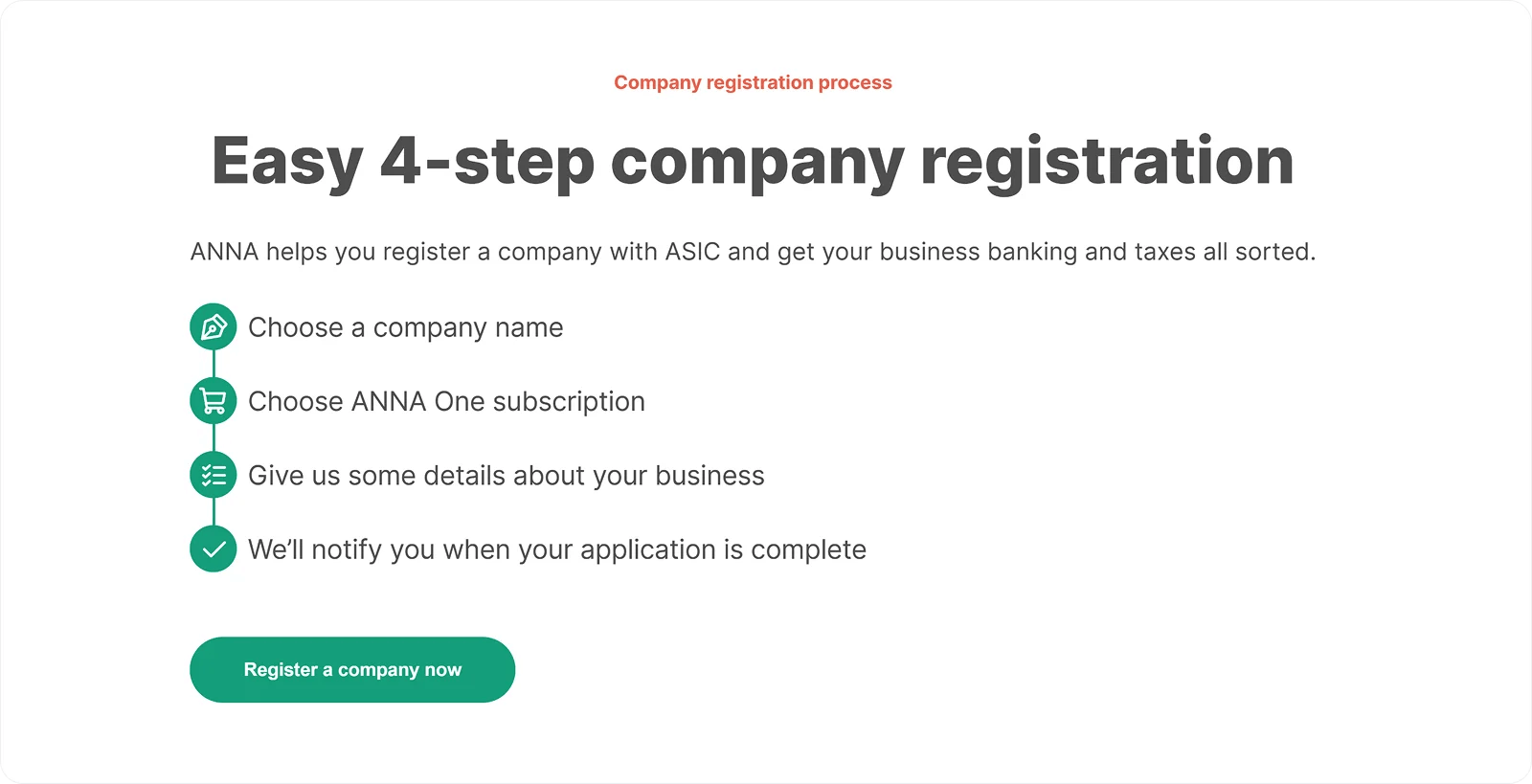Select the 'Choose ANNA One subscription' step text
The height and width of the screenshot is (784, 1532).
tap(446, 401)
